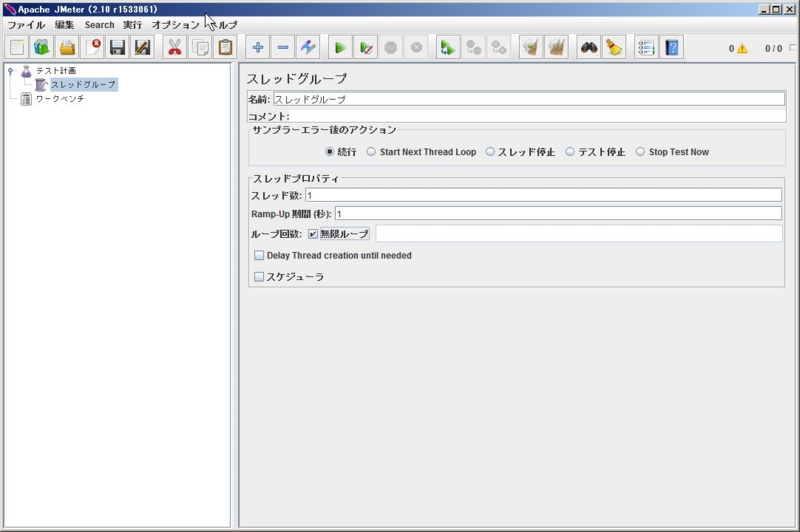Click the 0/0 thread count indicator
This screenshot has width=800, height=532.
tap(773, 48)
